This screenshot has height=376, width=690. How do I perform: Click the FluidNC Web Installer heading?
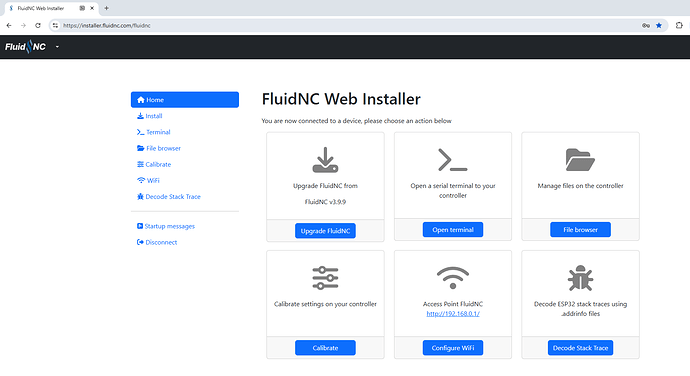tap(341, 99)
